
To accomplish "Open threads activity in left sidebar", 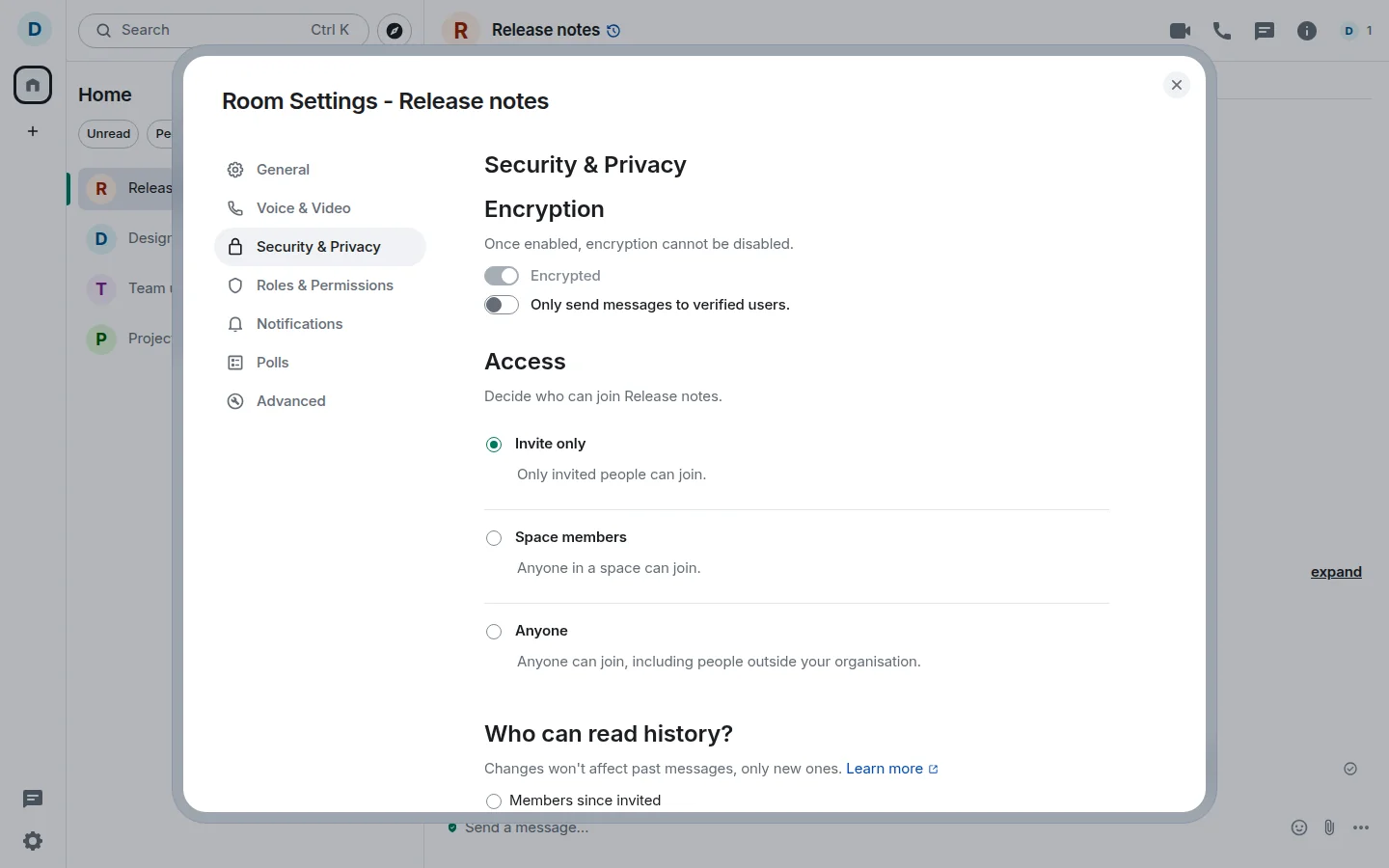I will point(33,799).
